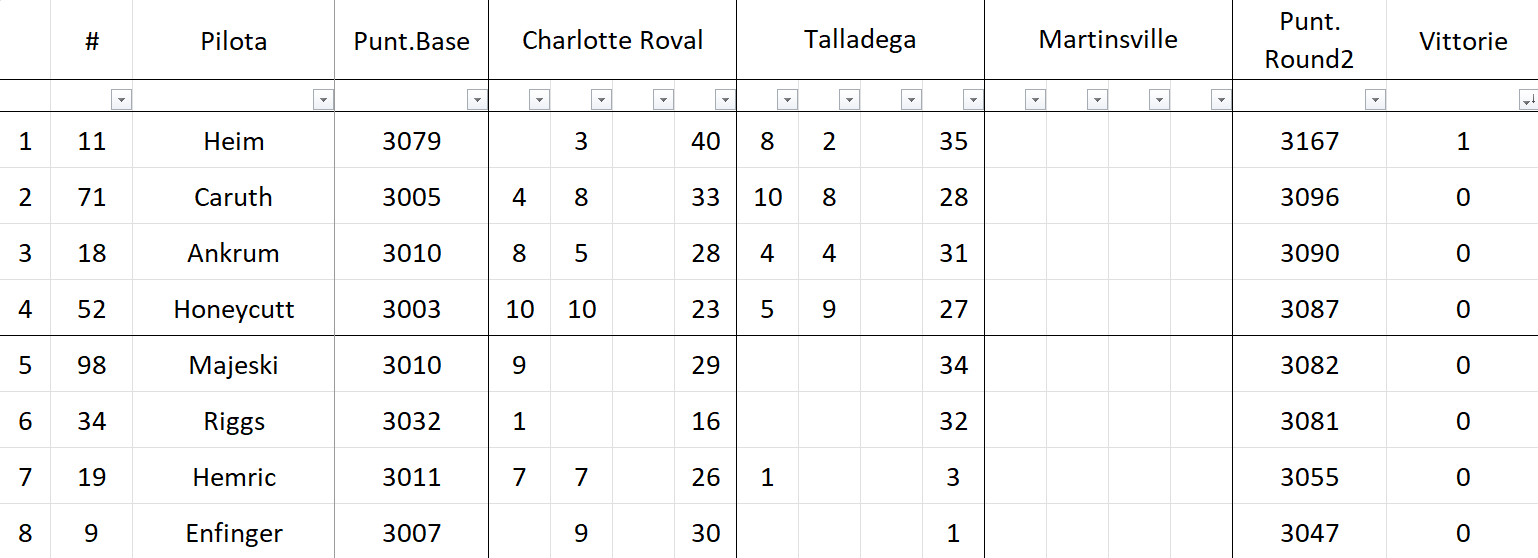Click the Honeycutt driver name cell
Image resolution: width=1538 pixels, height=558 pixels.
(233, 309)
